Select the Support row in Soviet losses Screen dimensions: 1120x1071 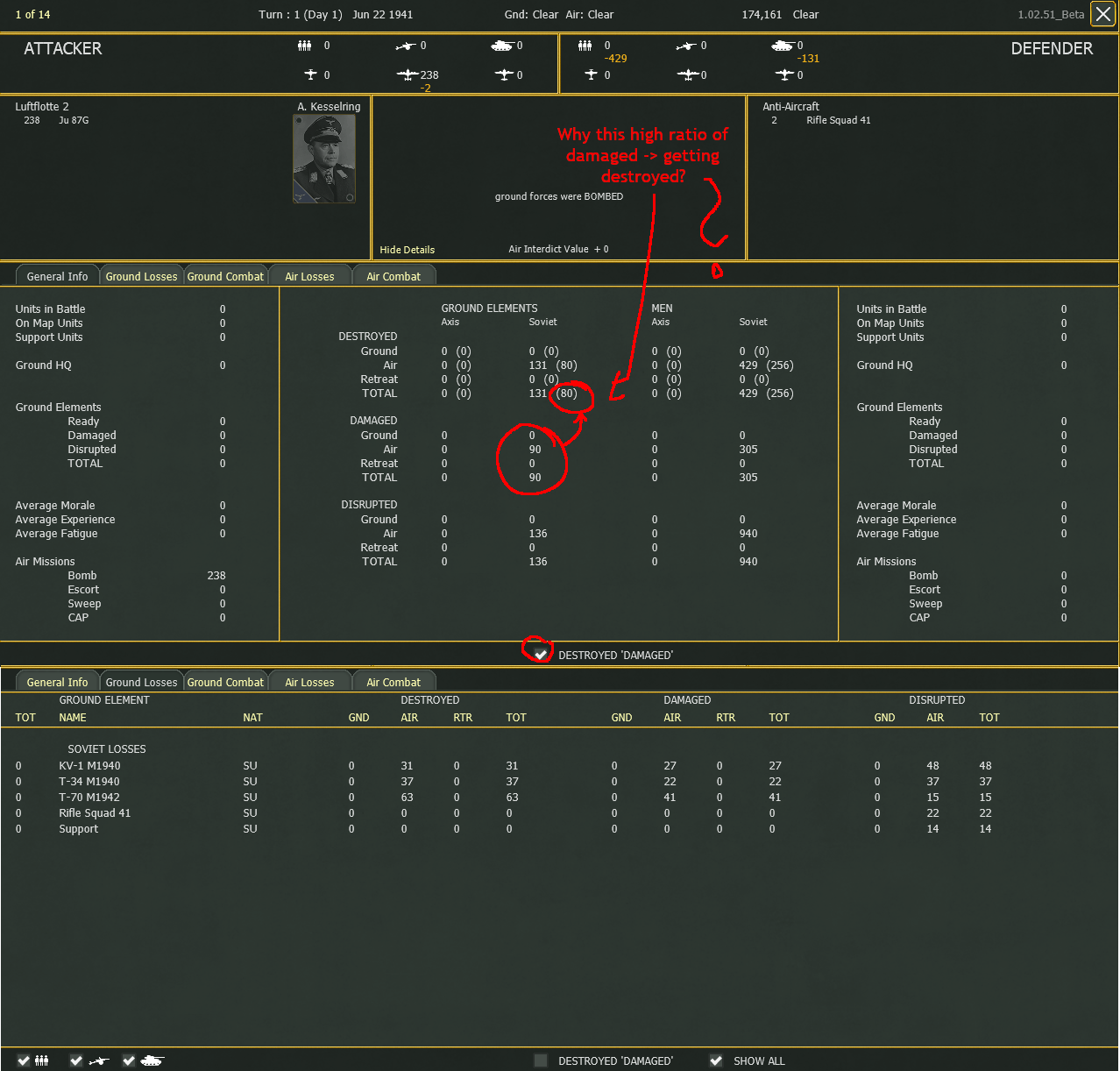pyautogui.click(x=559, y=828)
